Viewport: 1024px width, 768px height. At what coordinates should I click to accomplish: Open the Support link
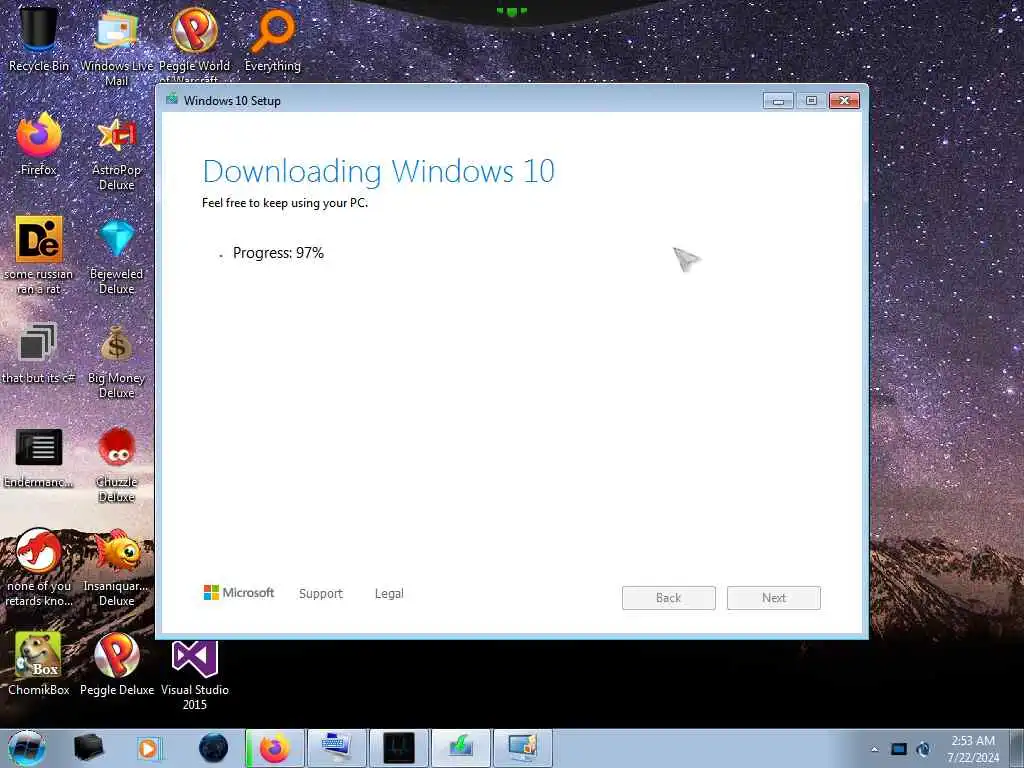point(321,594)
